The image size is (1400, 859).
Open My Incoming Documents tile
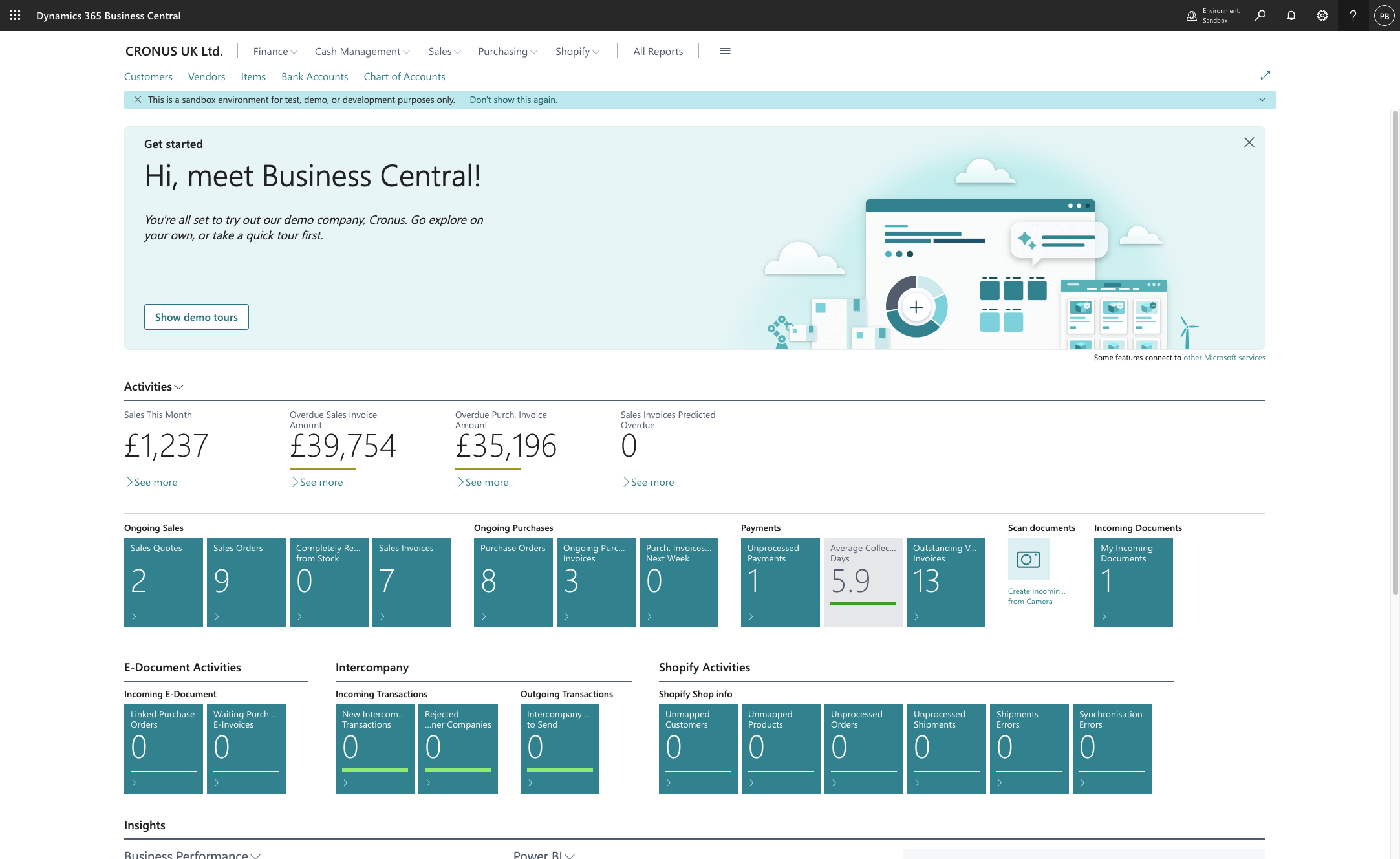click(1134, 583)
